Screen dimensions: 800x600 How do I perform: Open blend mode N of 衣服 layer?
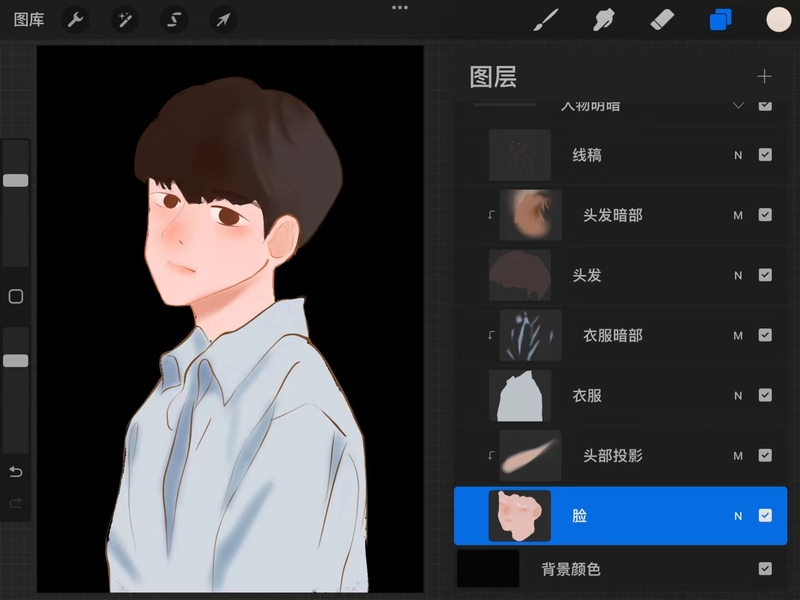(738, 395)
